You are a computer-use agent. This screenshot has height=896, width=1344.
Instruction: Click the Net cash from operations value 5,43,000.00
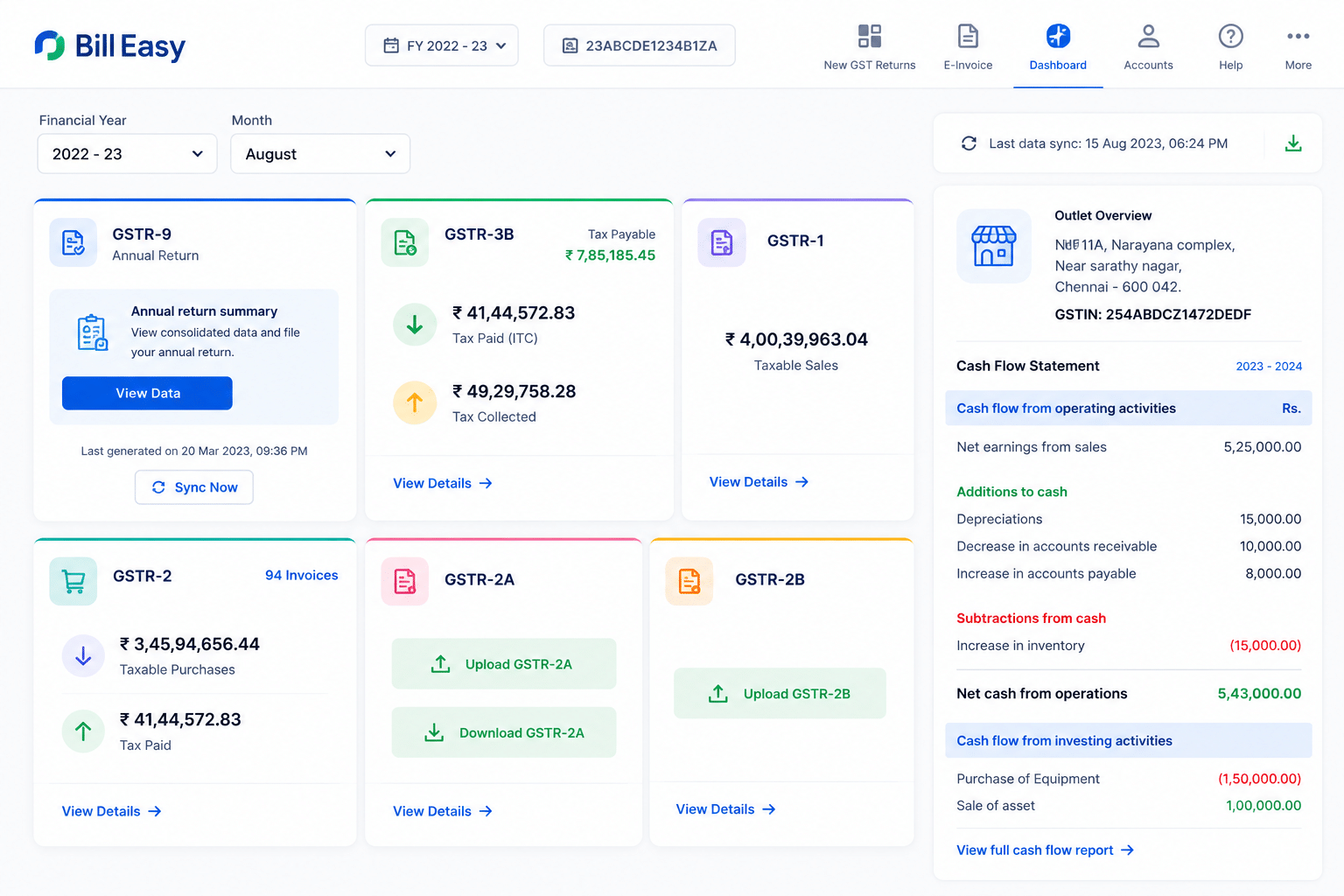[x=1259, y=694]
